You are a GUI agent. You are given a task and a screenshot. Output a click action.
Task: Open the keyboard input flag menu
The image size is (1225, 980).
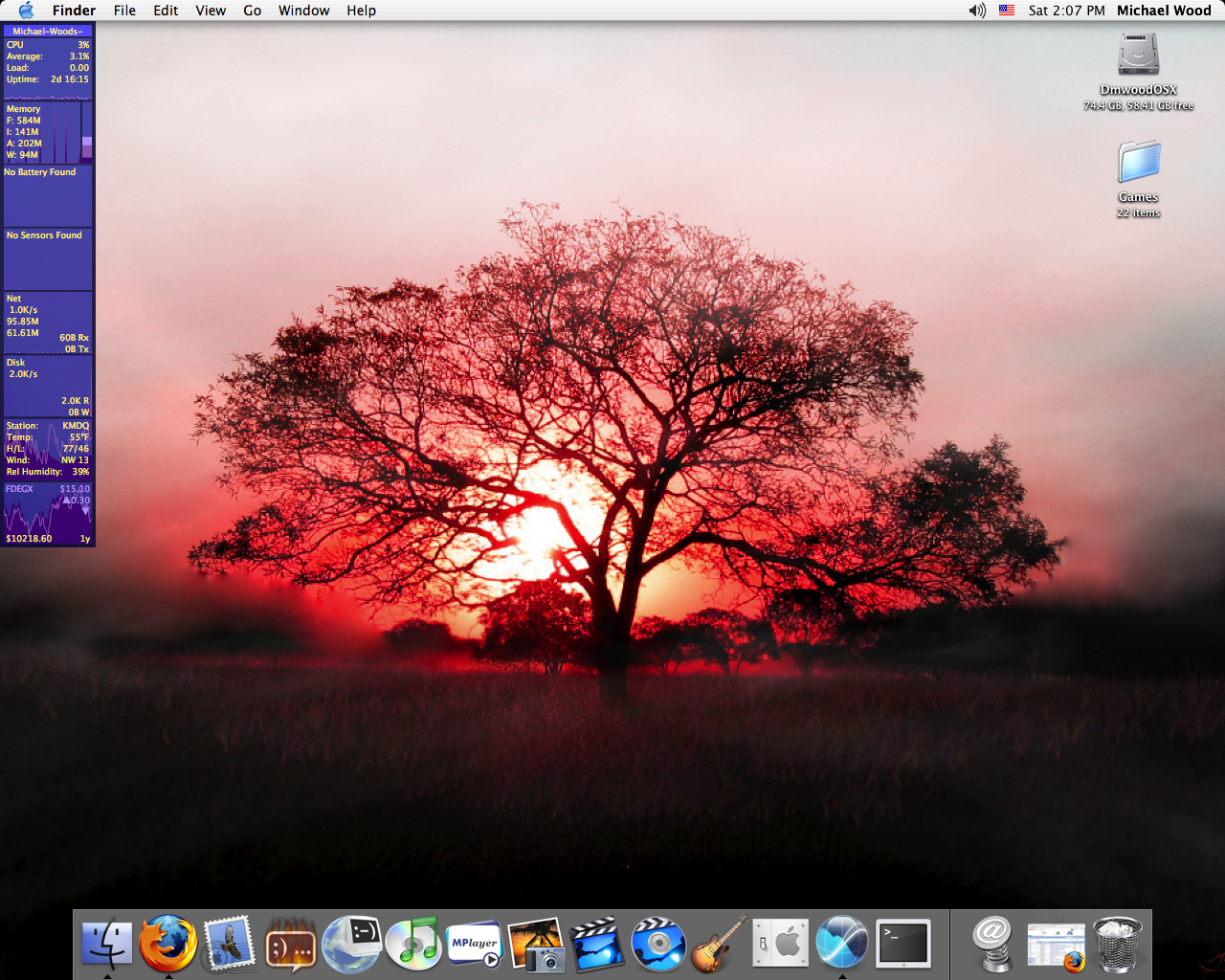pos(1007,11)
